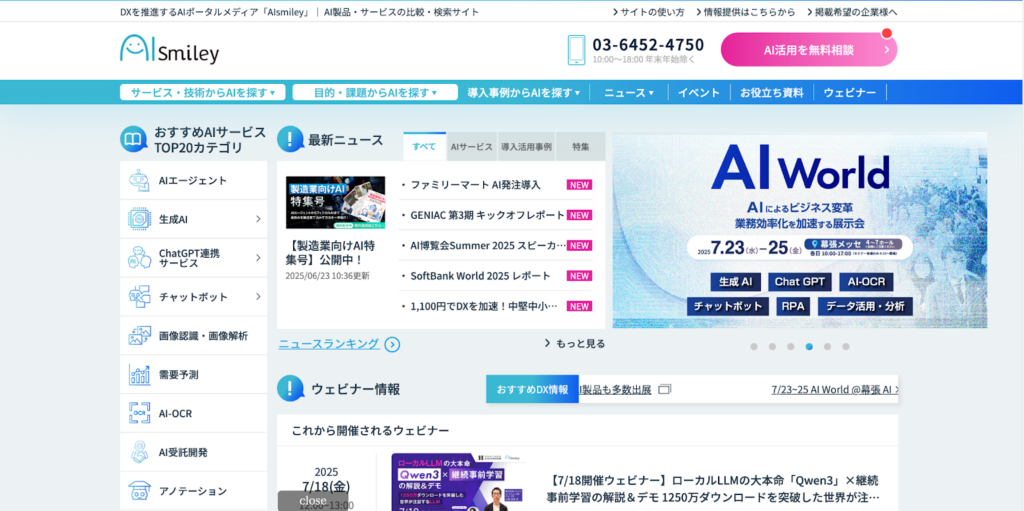Open 【製造業向けAI特集号】公開中! headline

[x=330, y=252]
